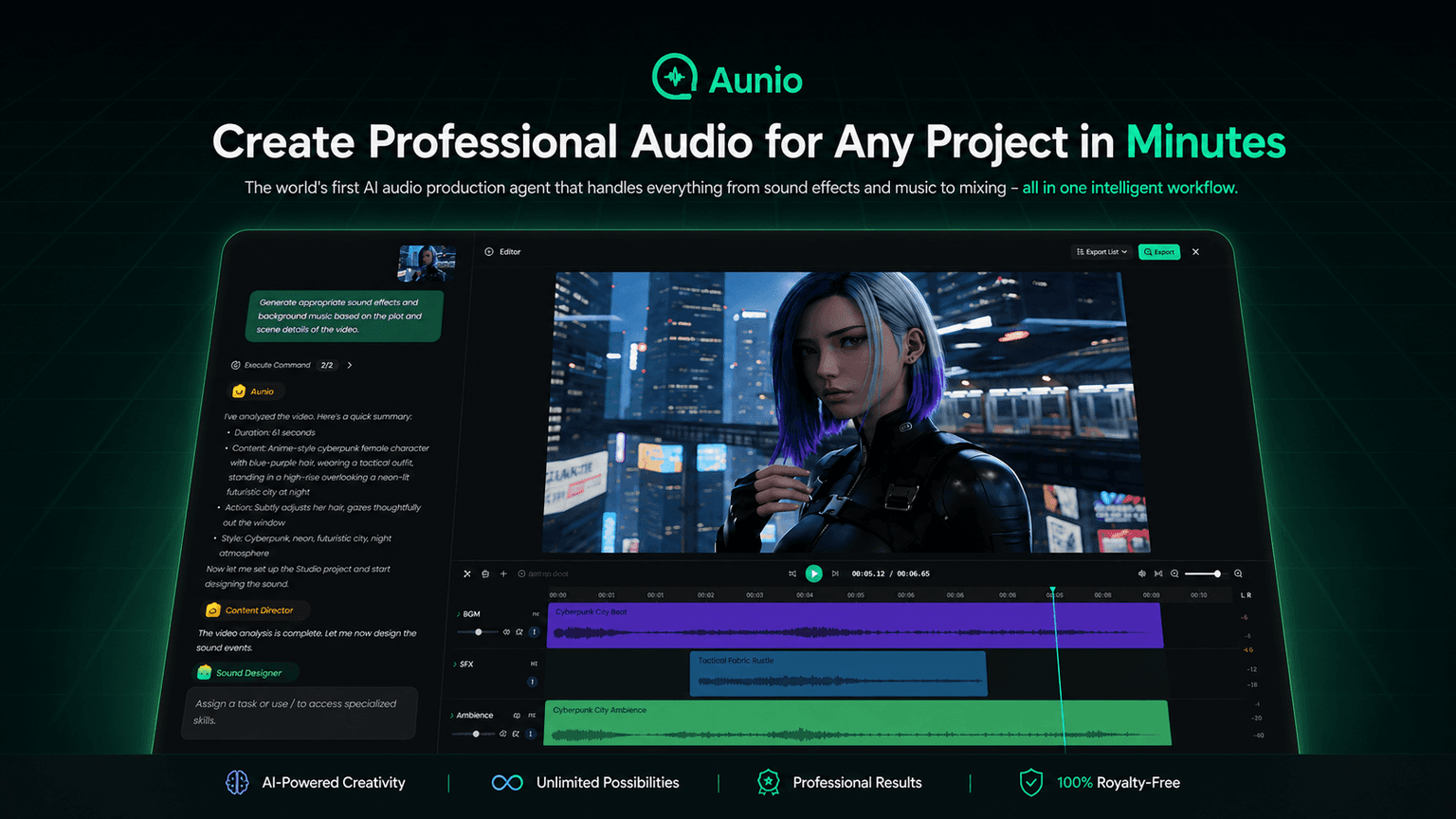Select the Cyberpunk City Beat clip
The height and width of the screenshot is (819, 1456).
point(854,626)
